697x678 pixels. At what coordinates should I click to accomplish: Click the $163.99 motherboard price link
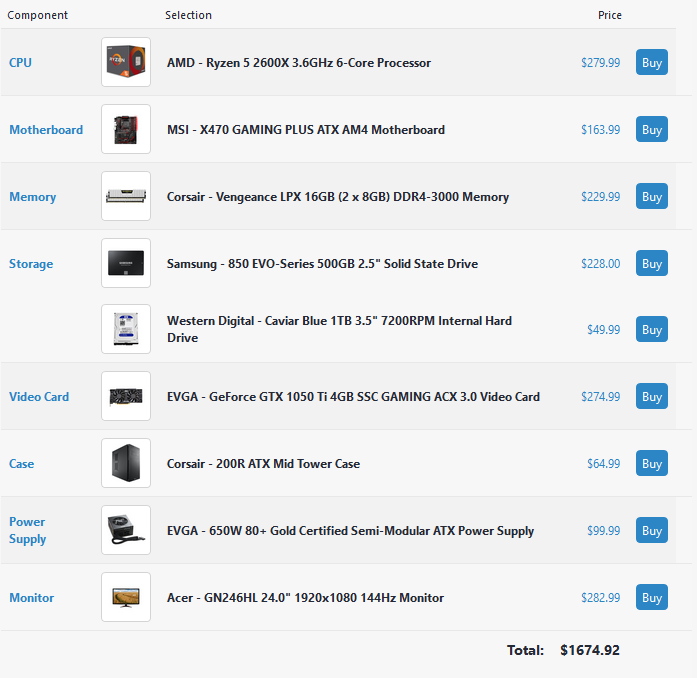tap(600, 130)
